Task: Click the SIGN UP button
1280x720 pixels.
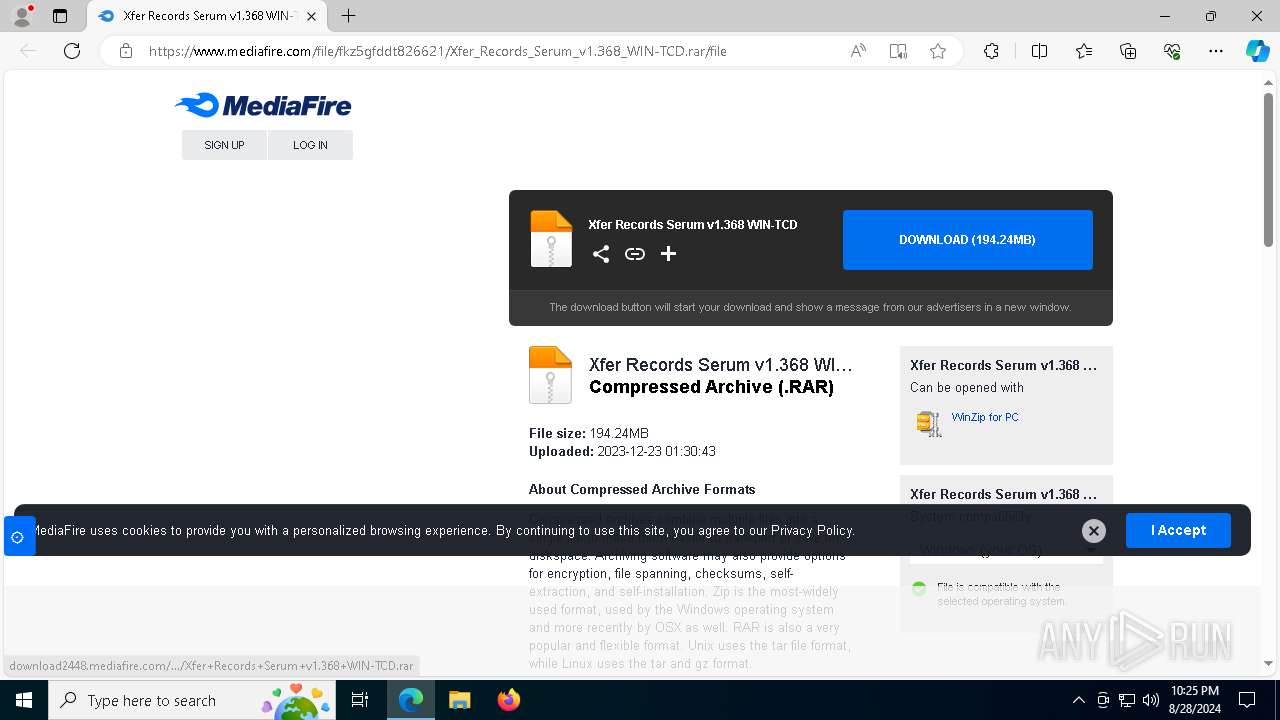Action: point(224,145)
